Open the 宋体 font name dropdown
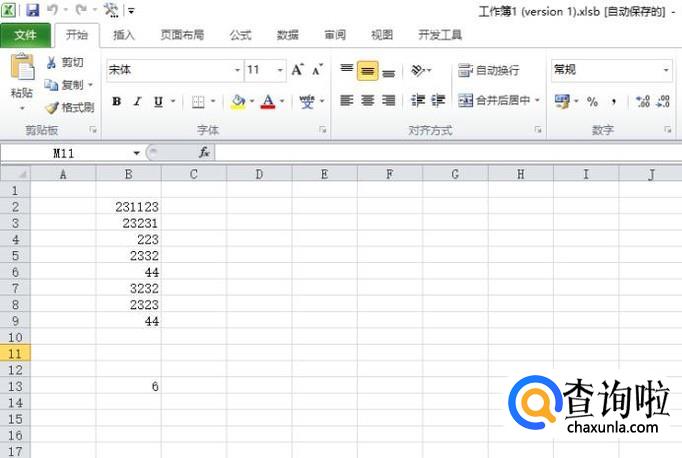This screenshot has width=682, height=458. click(237, 70)
